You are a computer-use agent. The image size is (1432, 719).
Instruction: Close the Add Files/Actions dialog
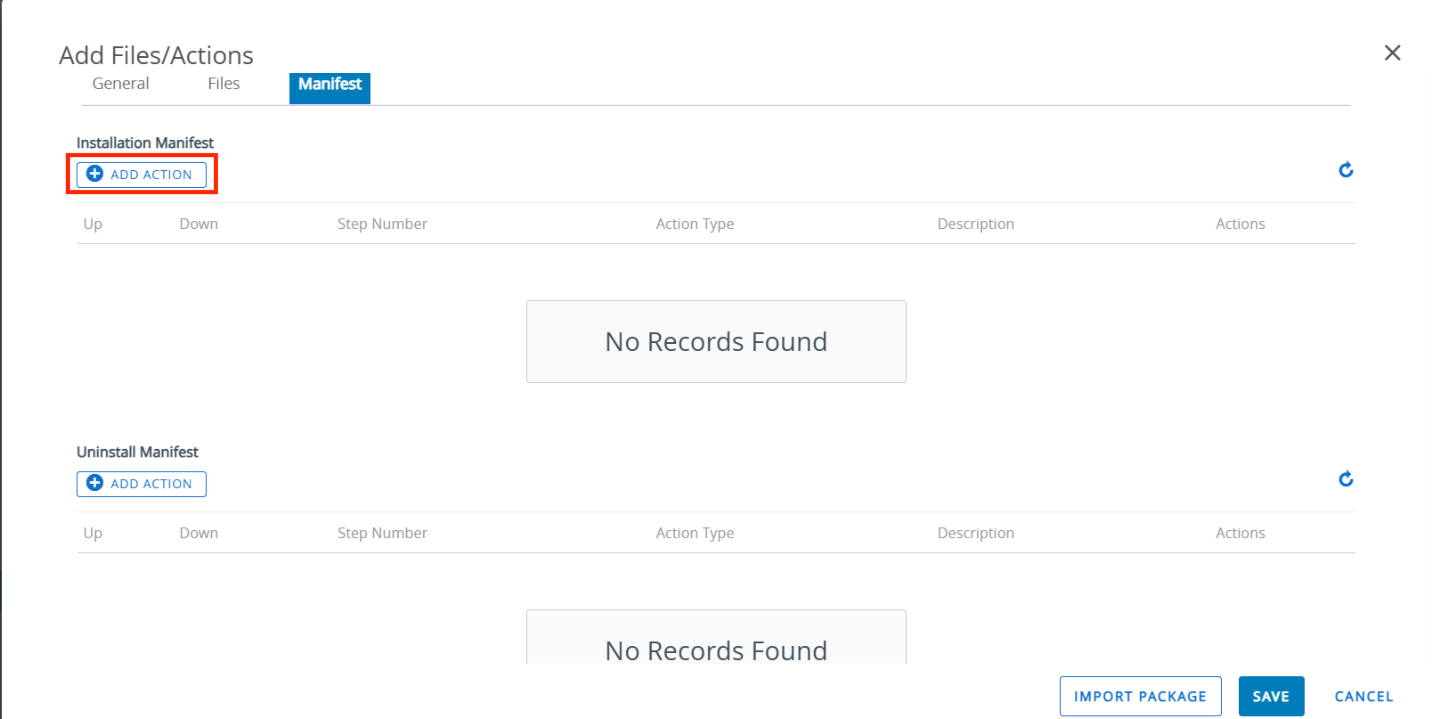[1392, 53]
